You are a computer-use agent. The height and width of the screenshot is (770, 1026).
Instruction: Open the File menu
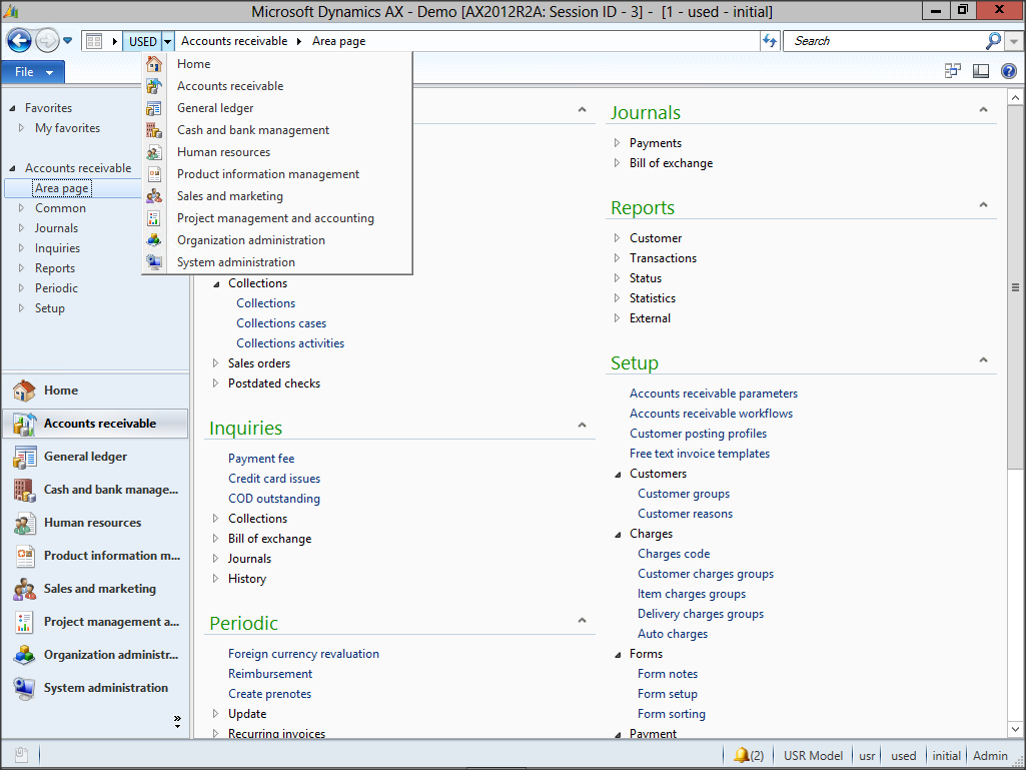(33, 72)
